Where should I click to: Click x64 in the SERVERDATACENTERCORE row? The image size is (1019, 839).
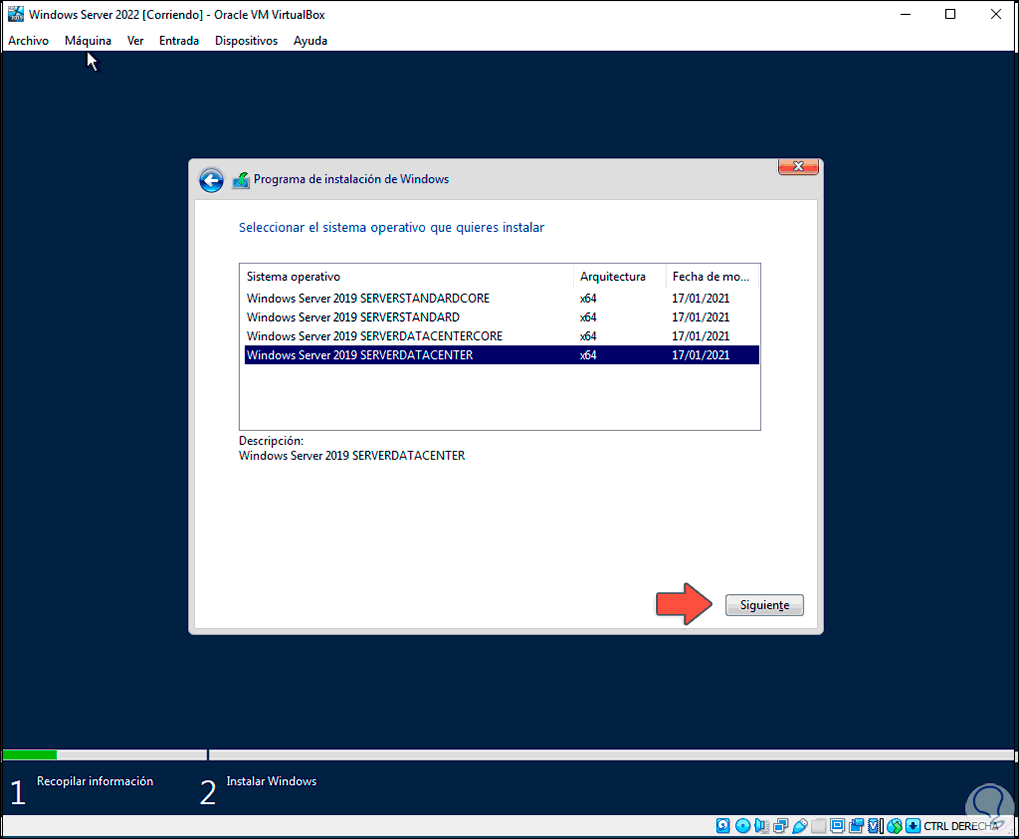[x=588, y=336]
